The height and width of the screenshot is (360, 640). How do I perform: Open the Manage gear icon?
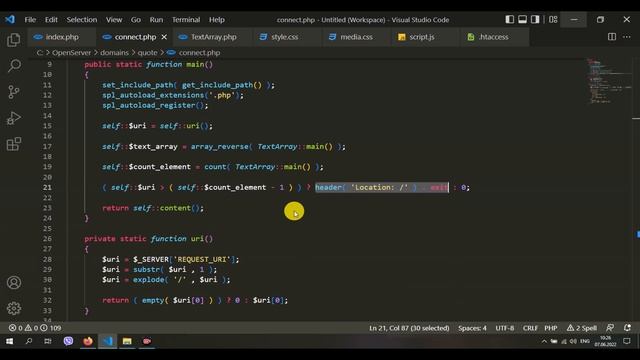click(x=14, y=308)
